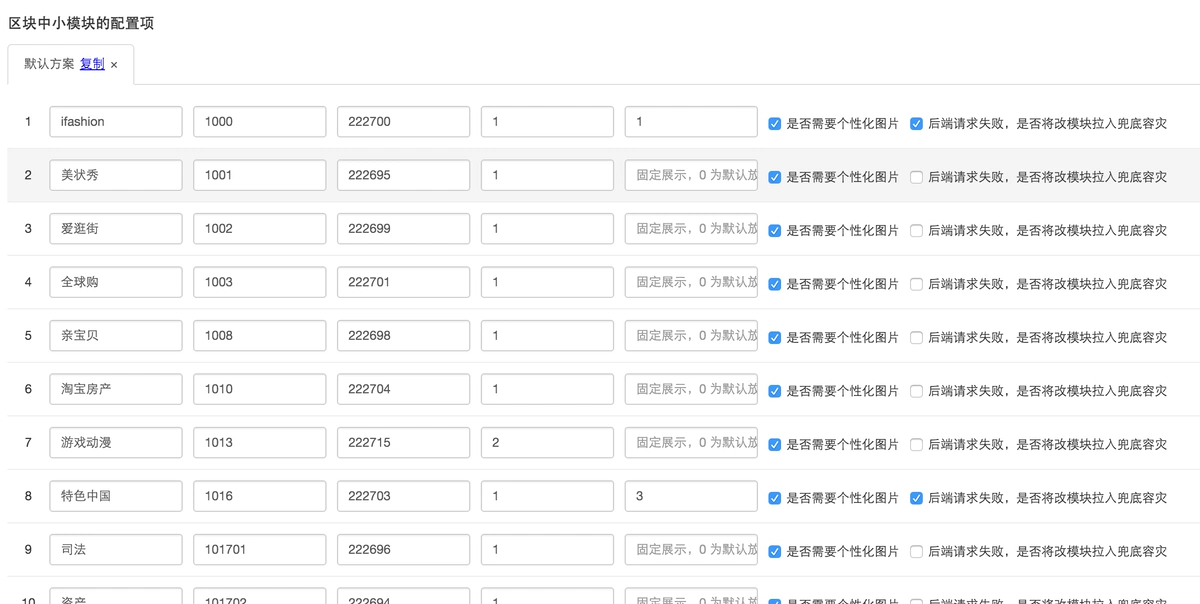
Task: Click the 1008 input field
Action: click(260, 336)
